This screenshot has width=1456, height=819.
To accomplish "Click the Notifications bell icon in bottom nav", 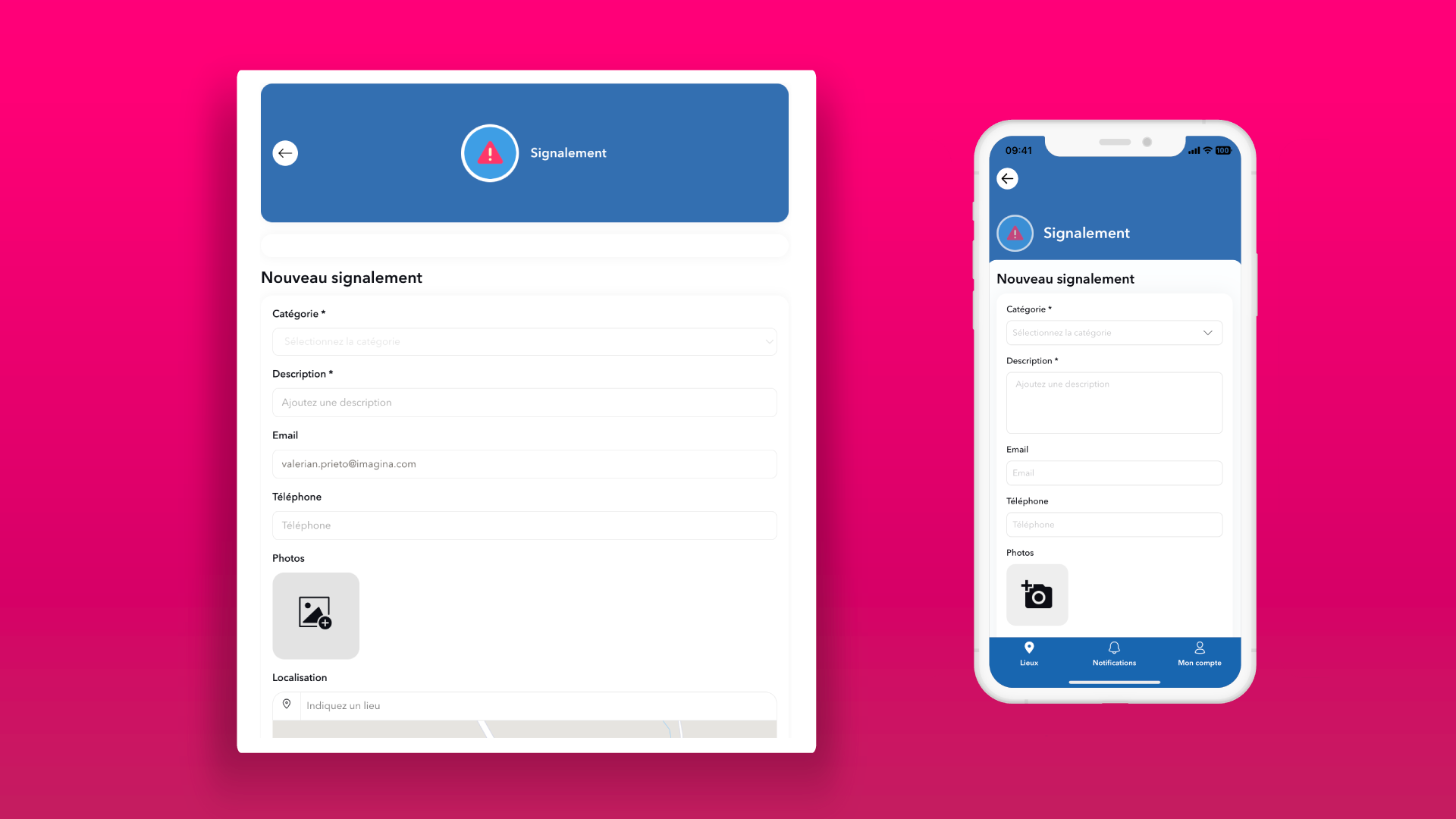I will pyautogui.click(x=1113, y=648).
